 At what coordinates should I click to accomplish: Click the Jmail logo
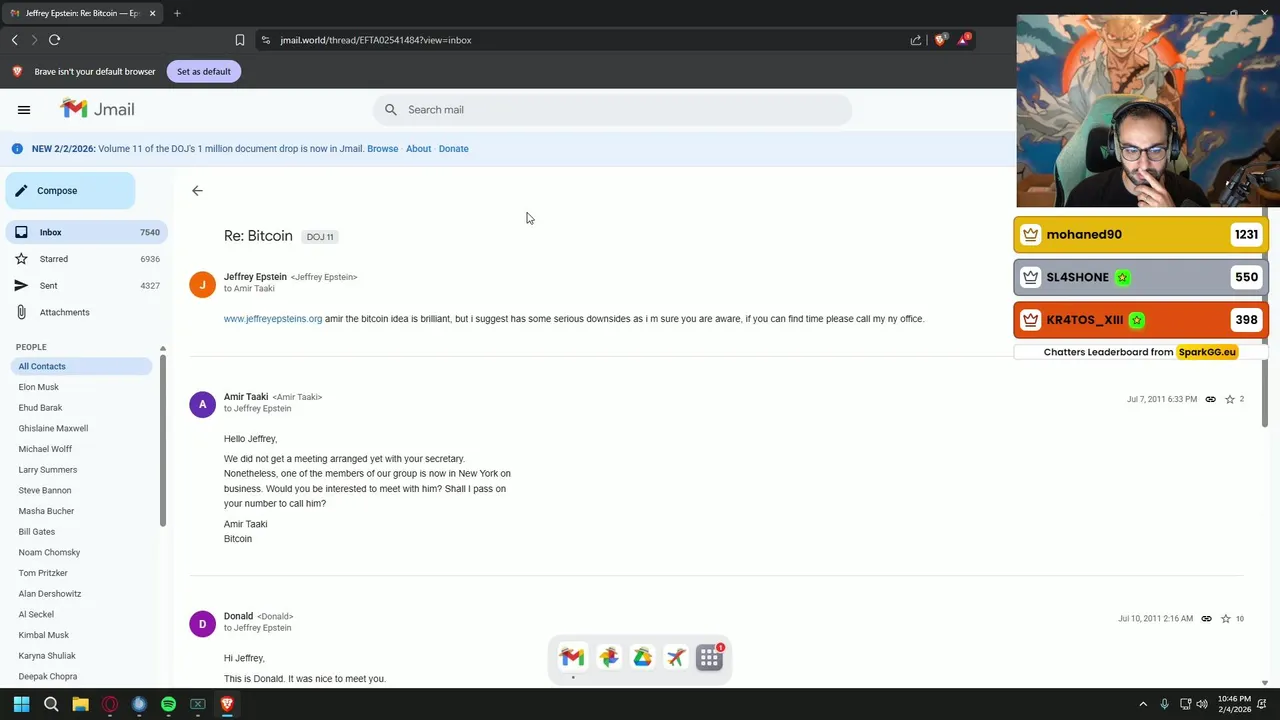pos(97,109)
